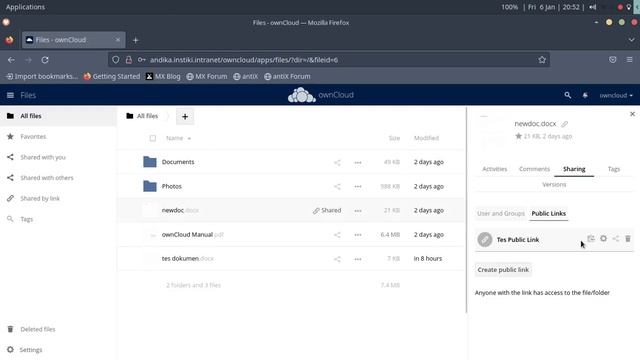The height and width of the screenshot is (360, 640).
Task: Open the notifications bell
Action: point(585,95)
